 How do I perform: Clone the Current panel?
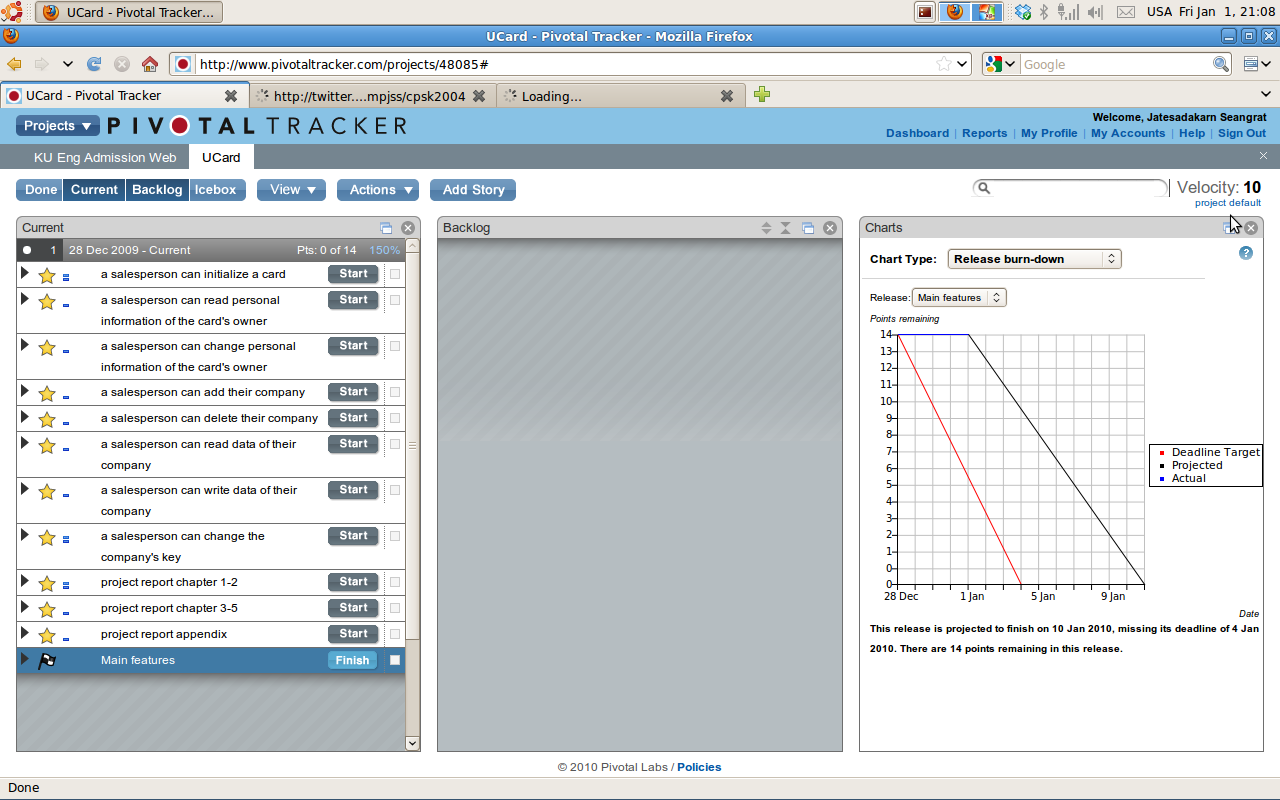386,228
